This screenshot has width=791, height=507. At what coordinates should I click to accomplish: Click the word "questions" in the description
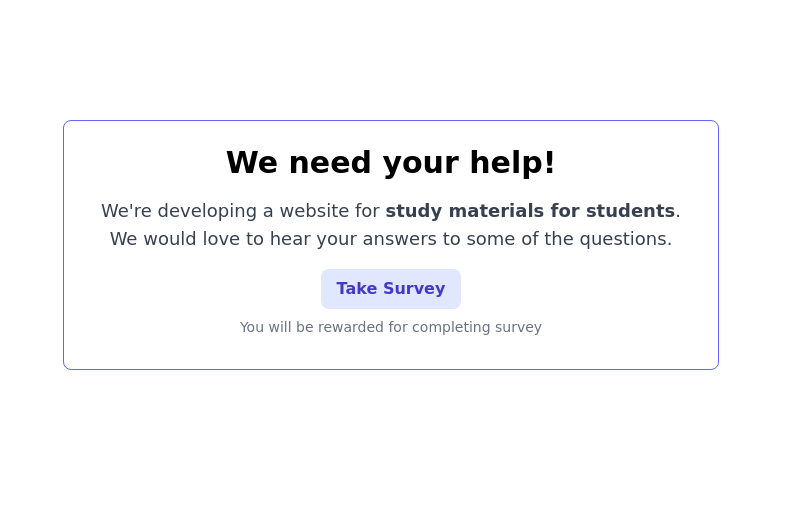[x=628, y=239]
